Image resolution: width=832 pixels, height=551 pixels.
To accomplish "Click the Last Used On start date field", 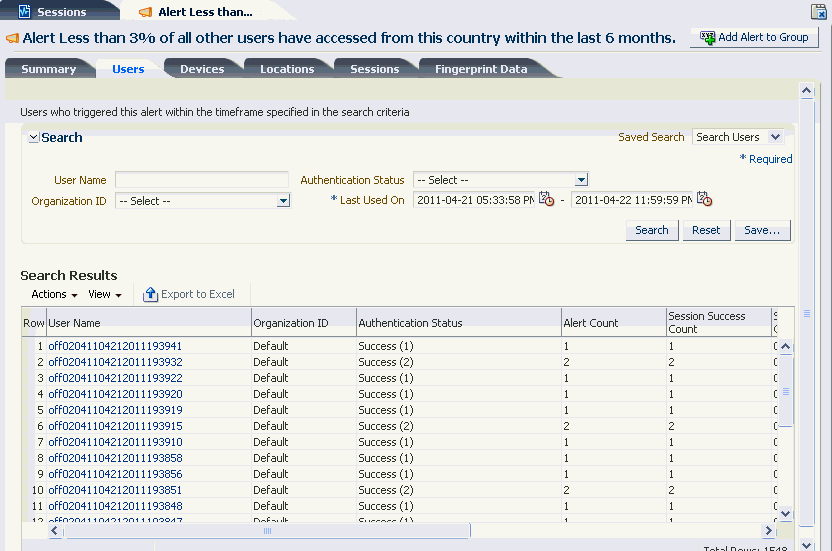I will coord(474,200).
